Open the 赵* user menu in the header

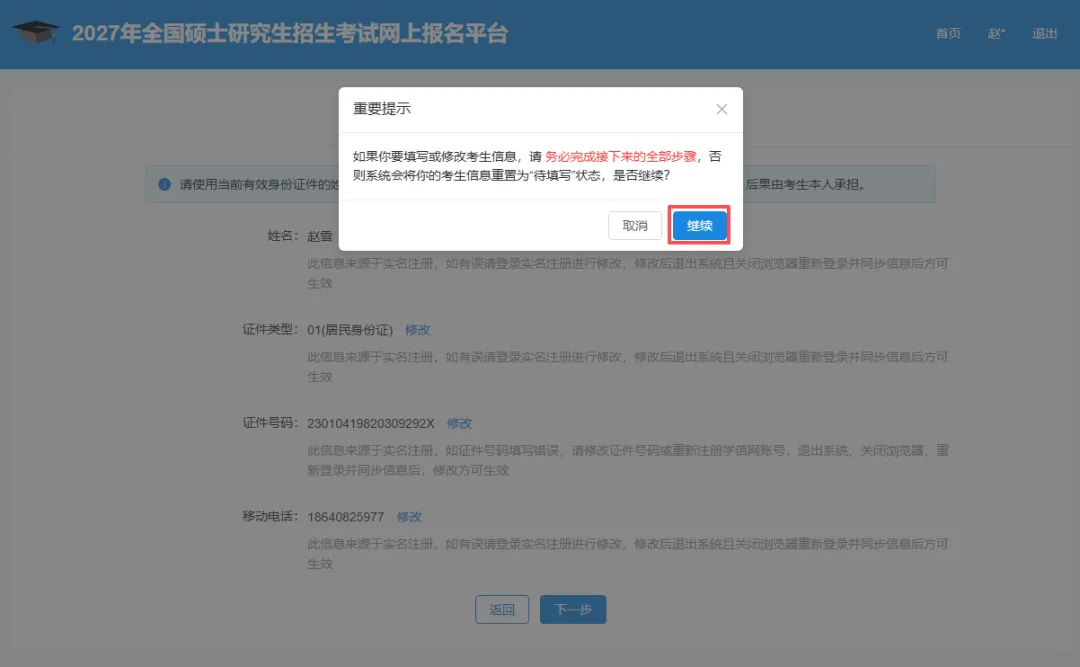click(x=996, y=33)
